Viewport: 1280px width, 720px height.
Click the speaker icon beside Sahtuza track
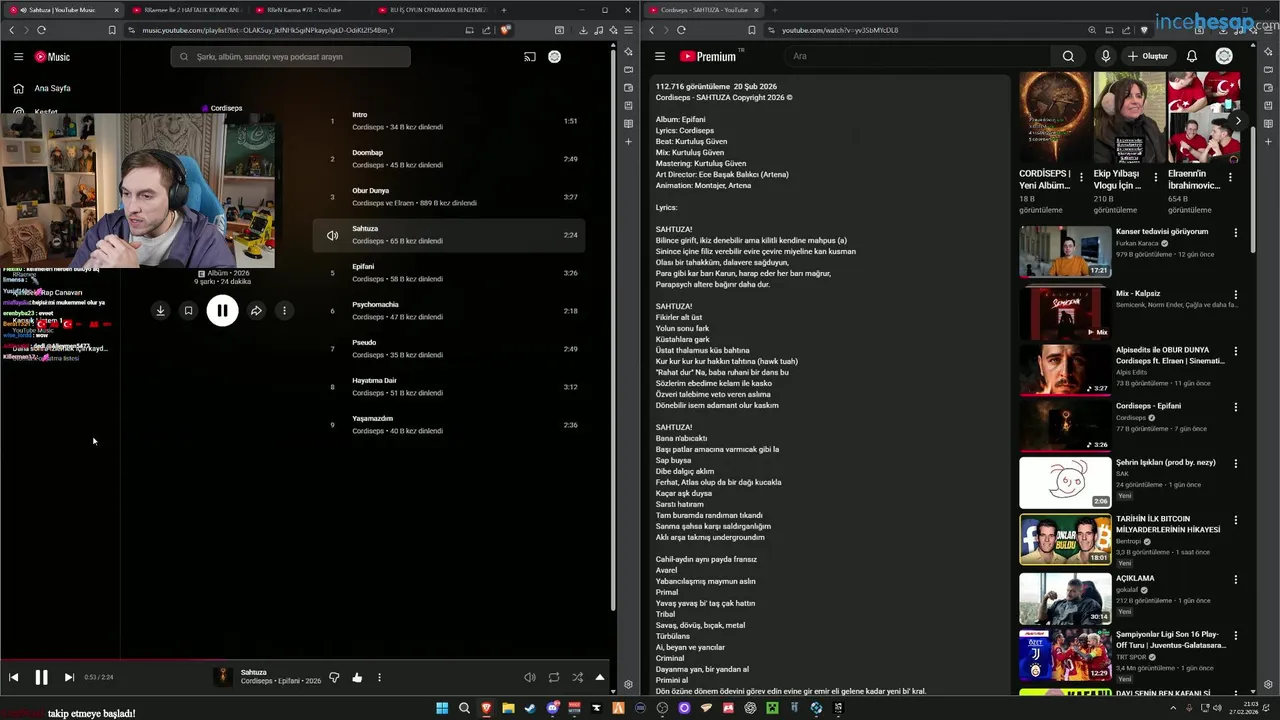coord(332,235)
